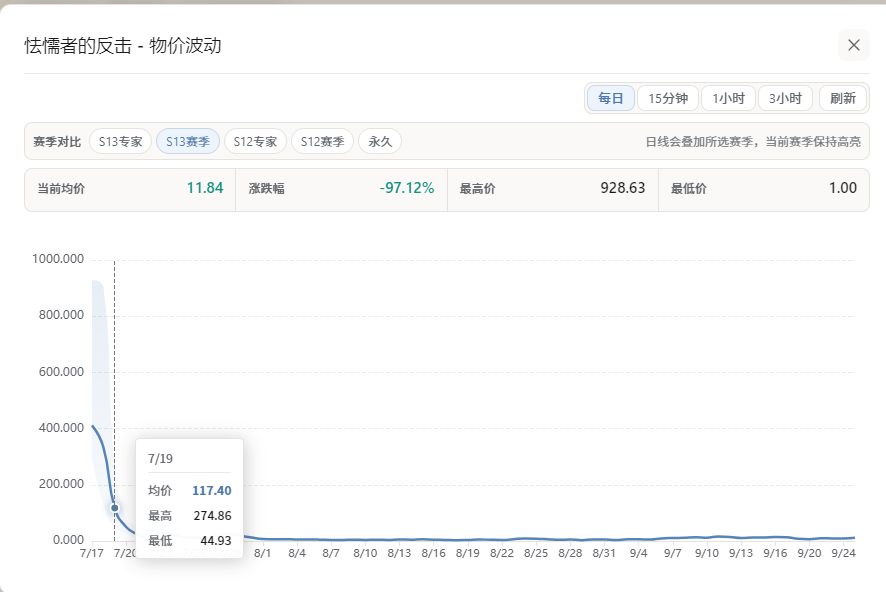Click the current average price value 11.84
This screenshot has height=592, width=886.
pos(205,188)
